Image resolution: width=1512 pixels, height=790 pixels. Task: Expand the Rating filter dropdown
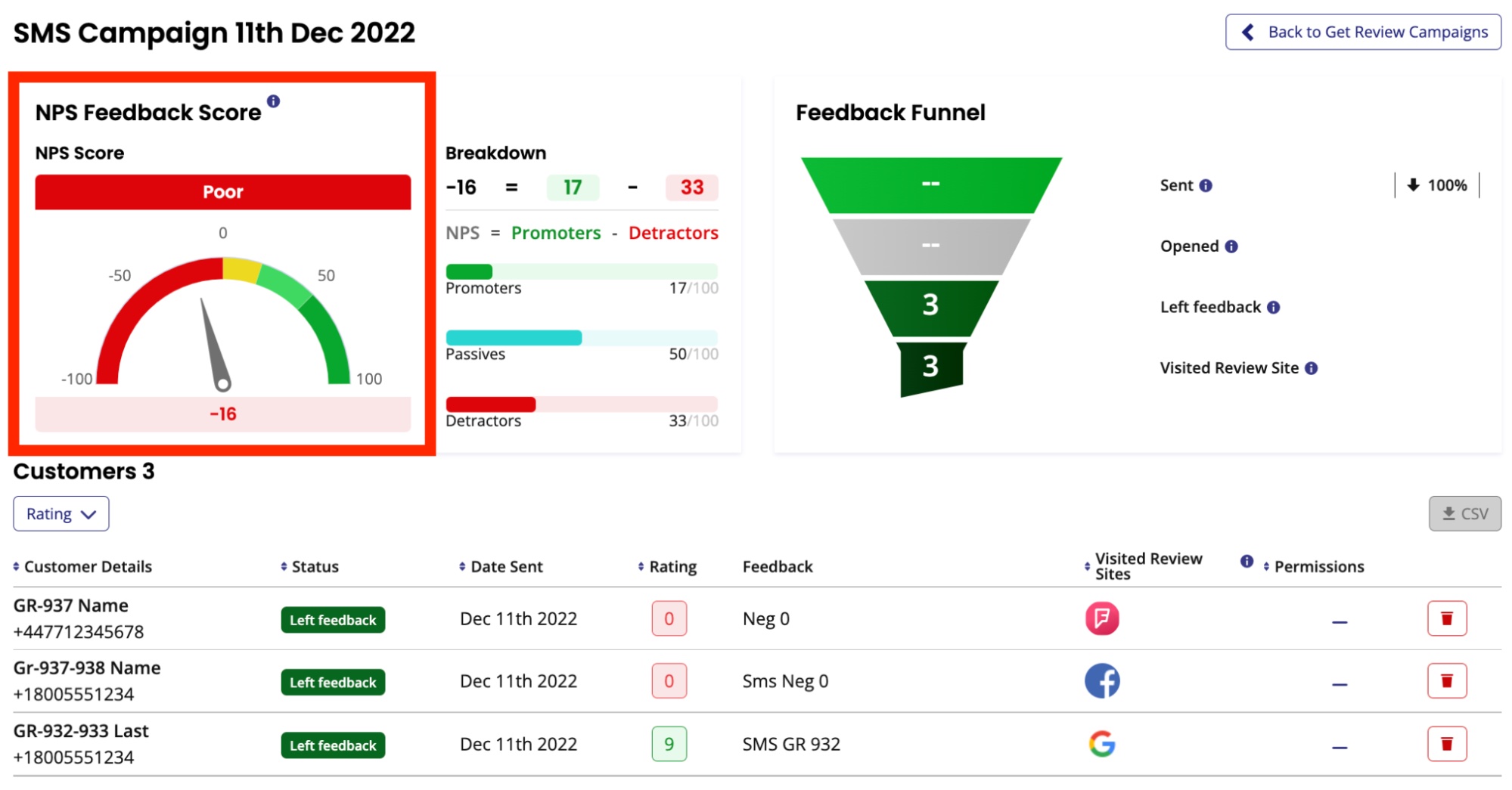[61, 514]
